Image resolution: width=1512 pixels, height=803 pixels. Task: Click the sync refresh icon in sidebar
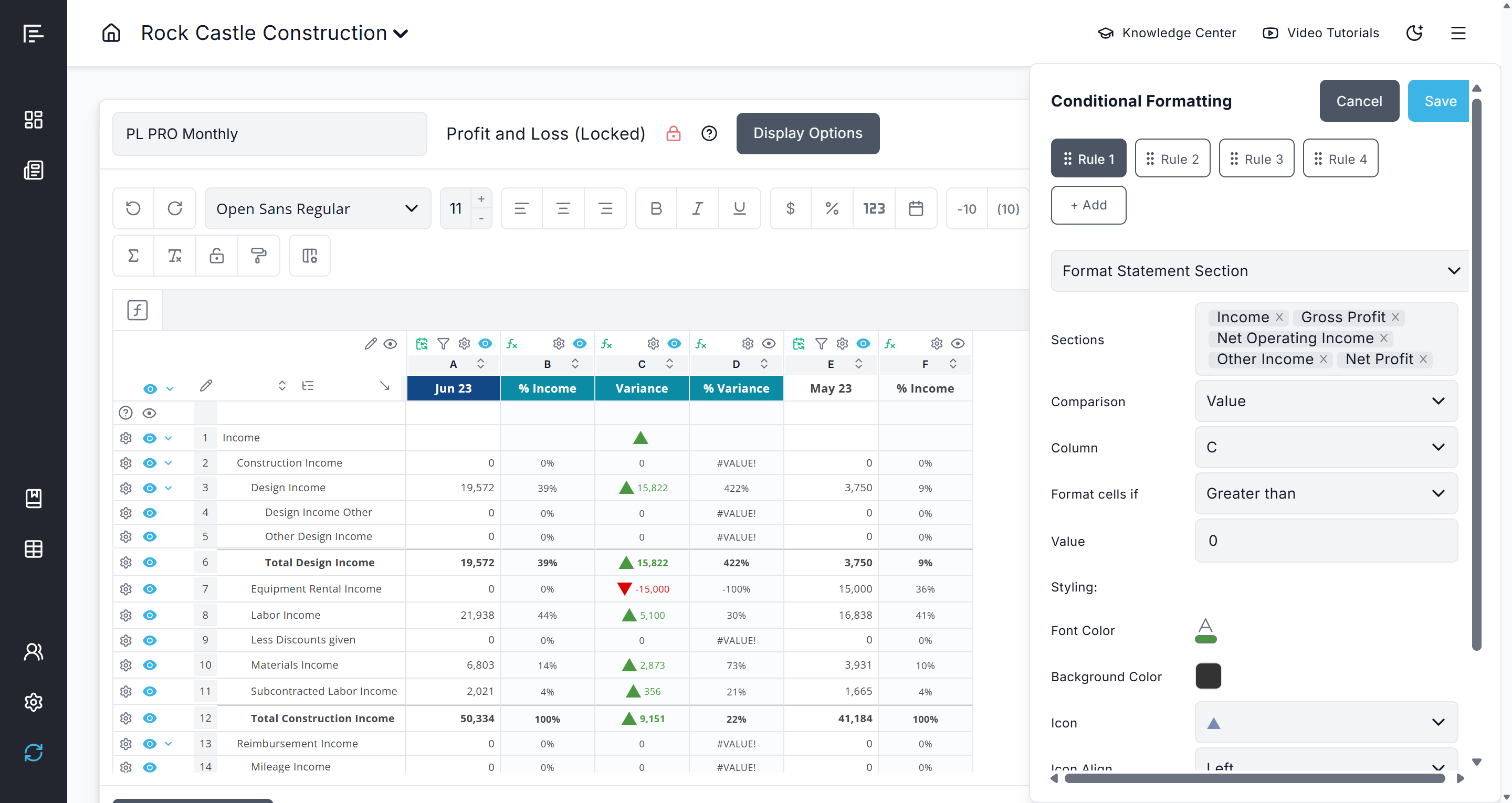click(34, 752)
